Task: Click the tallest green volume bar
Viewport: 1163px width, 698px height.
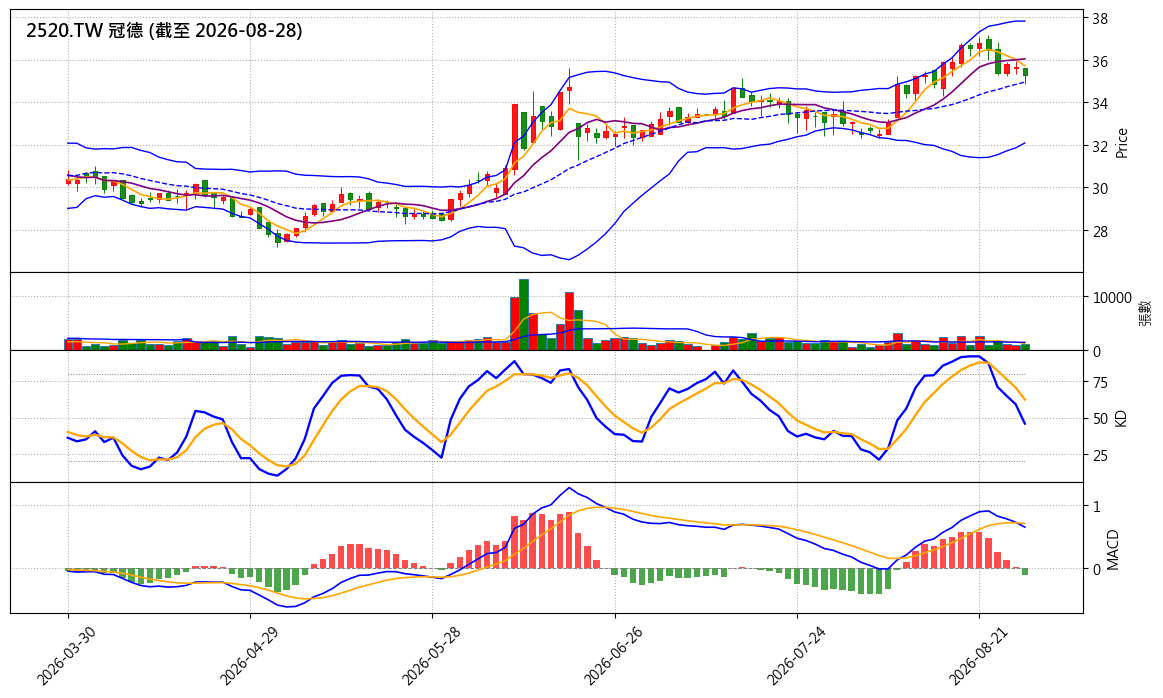Action: (524, 315)
